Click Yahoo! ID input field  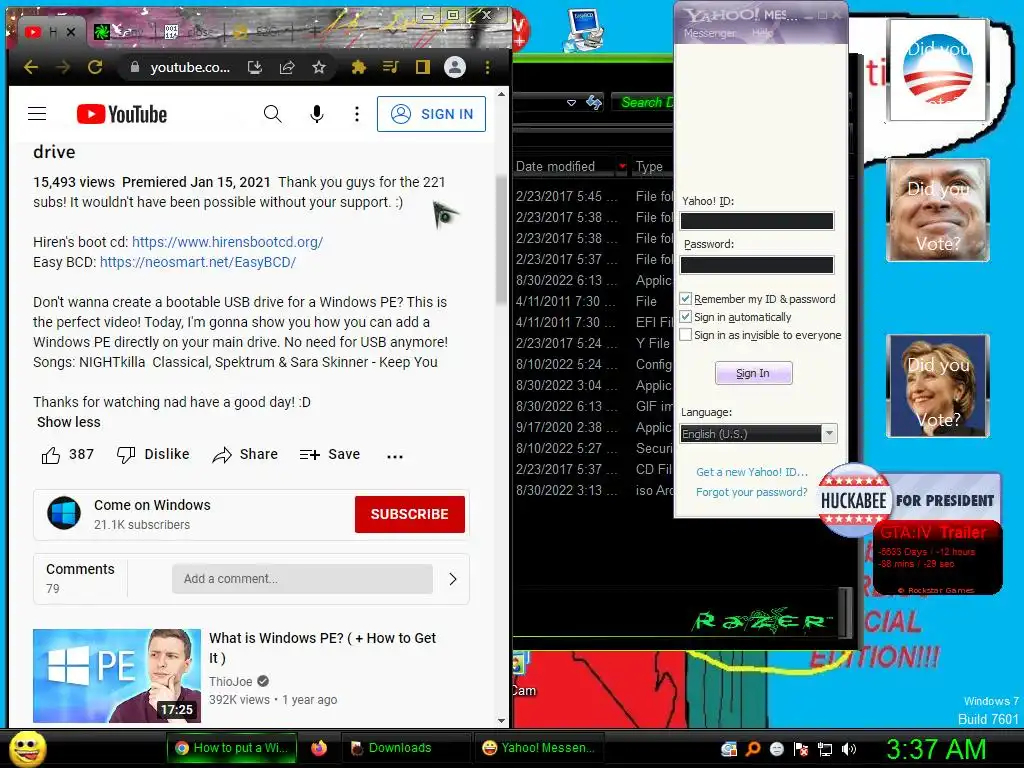pos(757,221)
